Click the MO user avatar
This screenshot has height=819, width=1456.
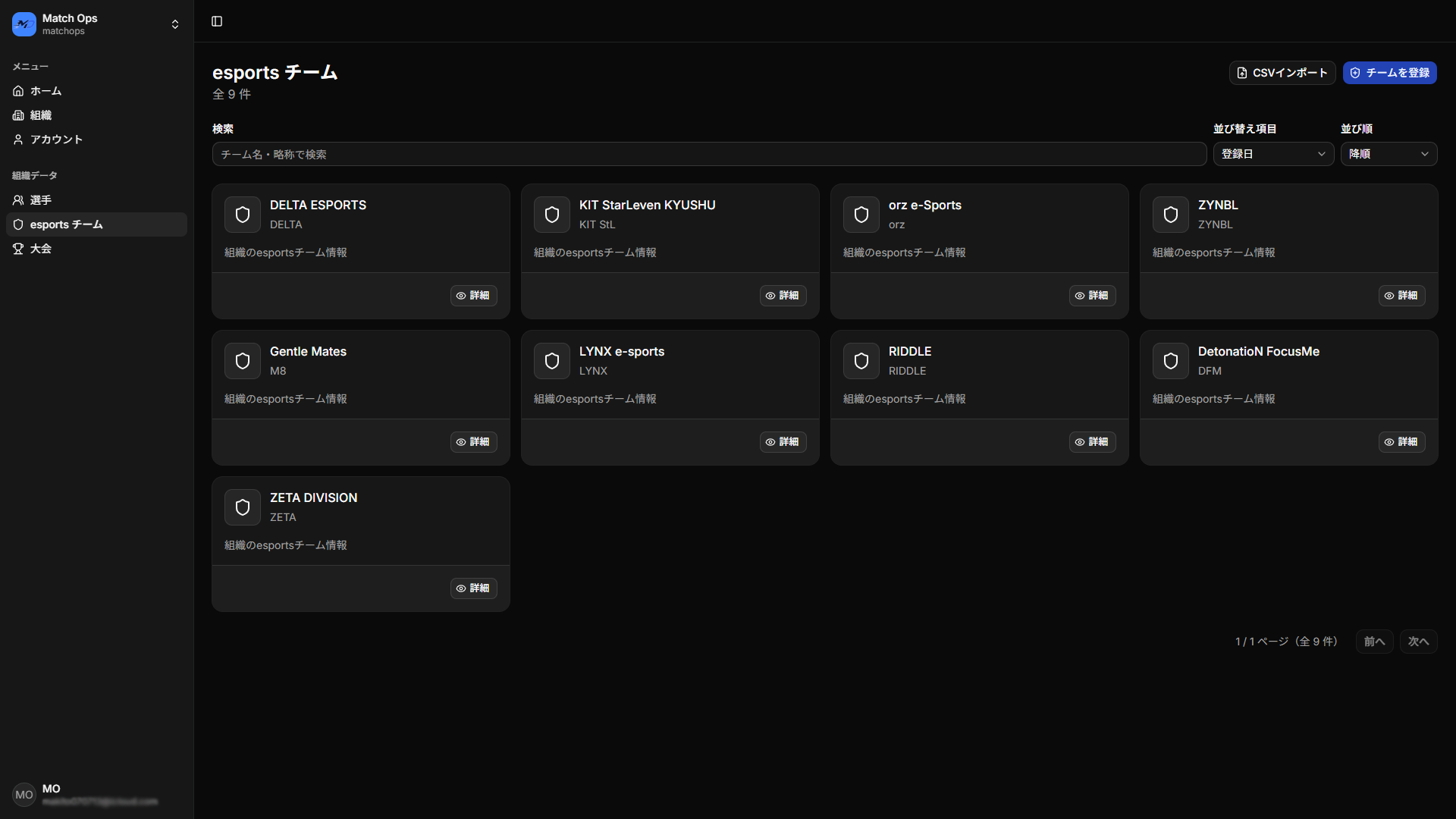(24, 795)
